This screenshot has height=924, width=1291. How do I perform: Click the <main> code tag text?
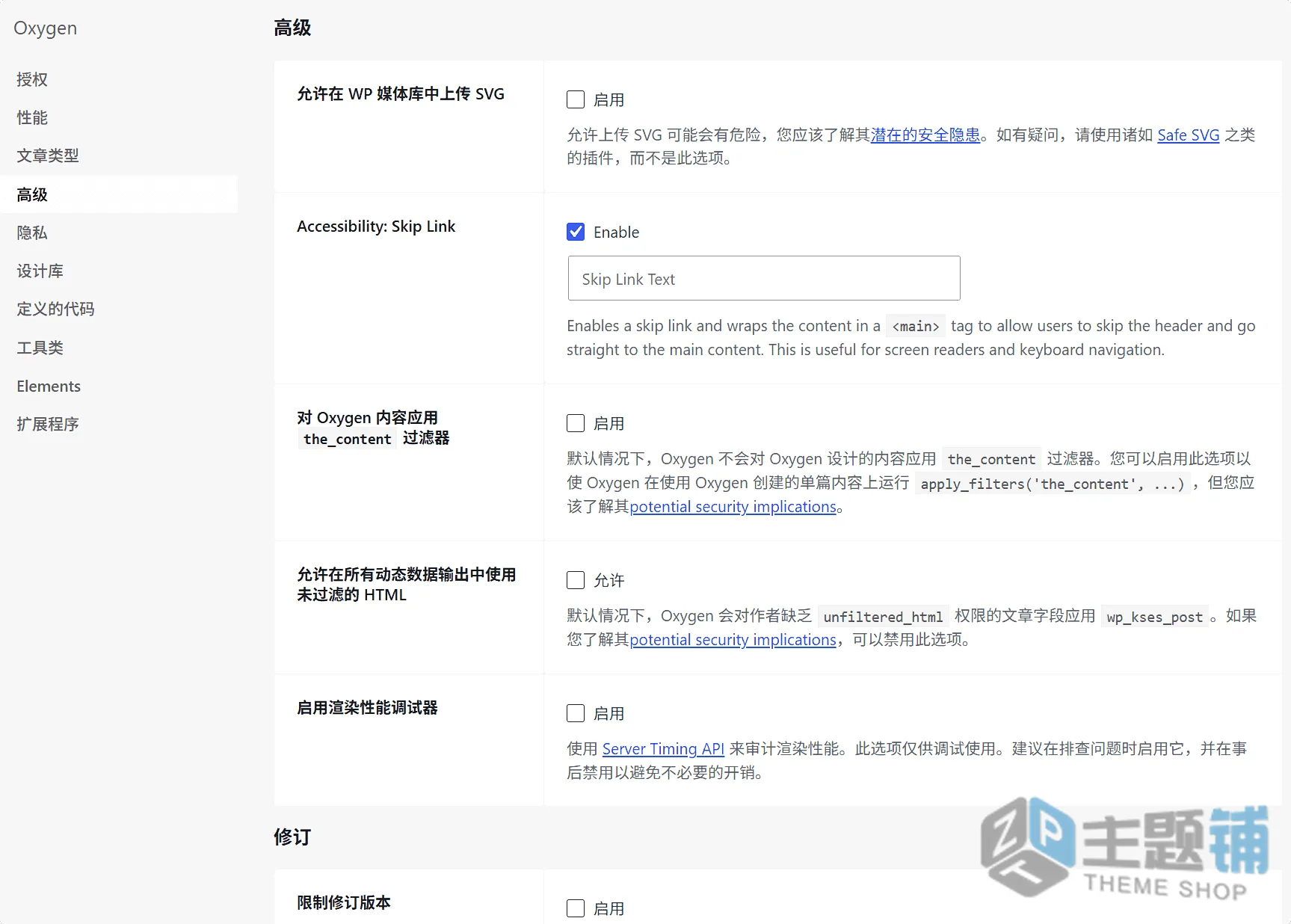pyautogui.click(x=916, y=327)
